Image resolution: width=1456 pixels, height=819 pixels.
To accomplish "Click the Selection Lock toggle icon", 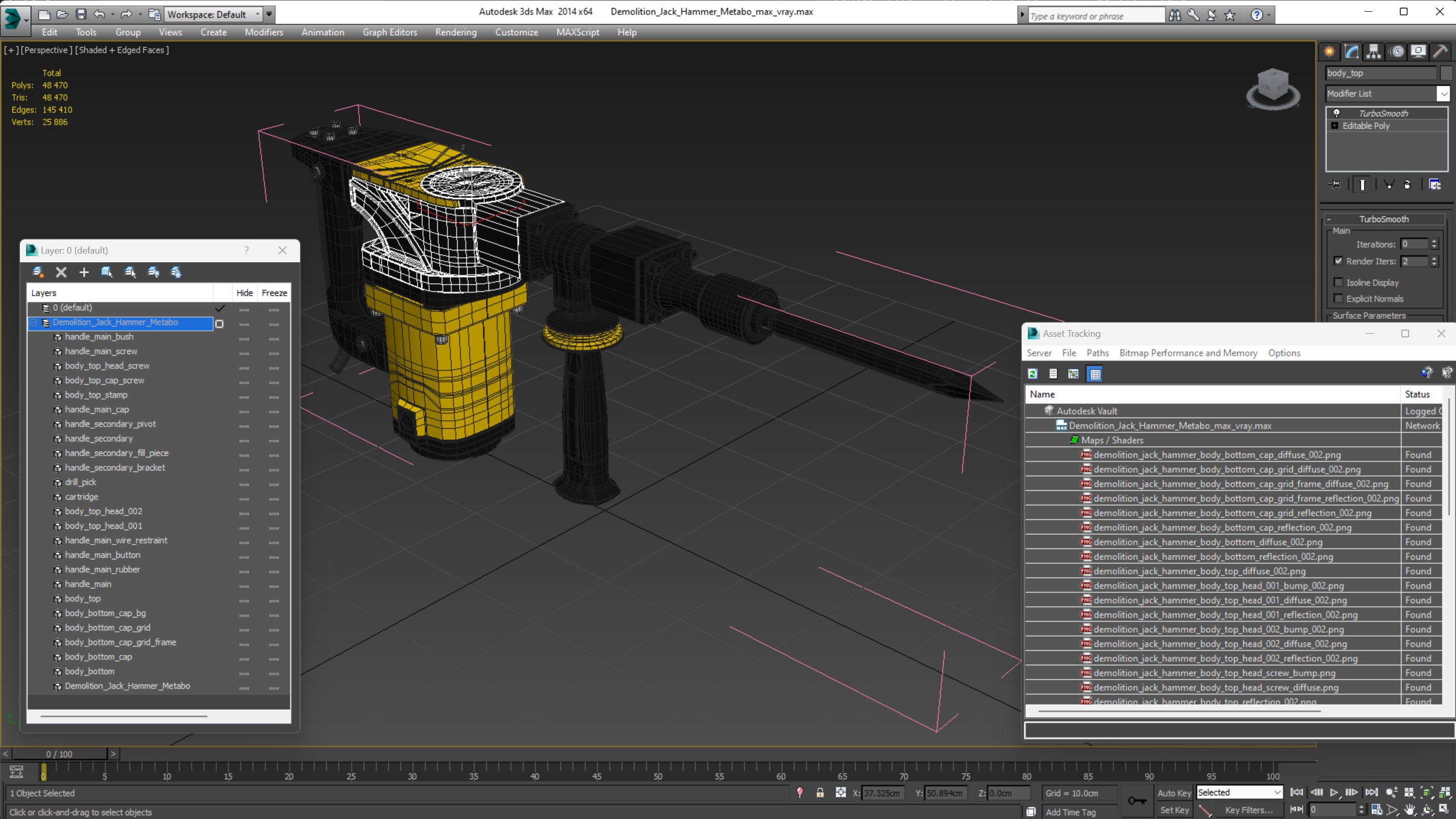I will click(x=820, y=792).
